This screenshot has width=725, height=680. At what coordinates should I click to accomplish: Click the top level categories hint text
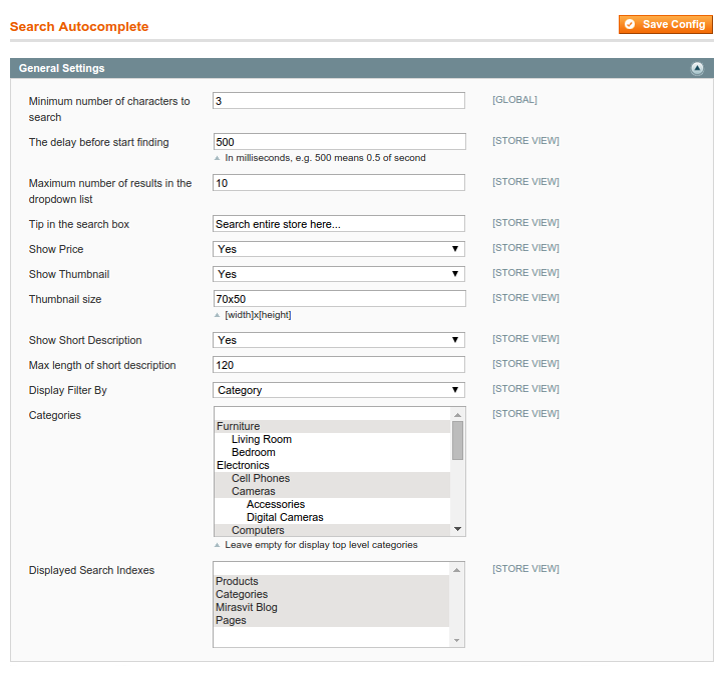[x=321, y=545]
